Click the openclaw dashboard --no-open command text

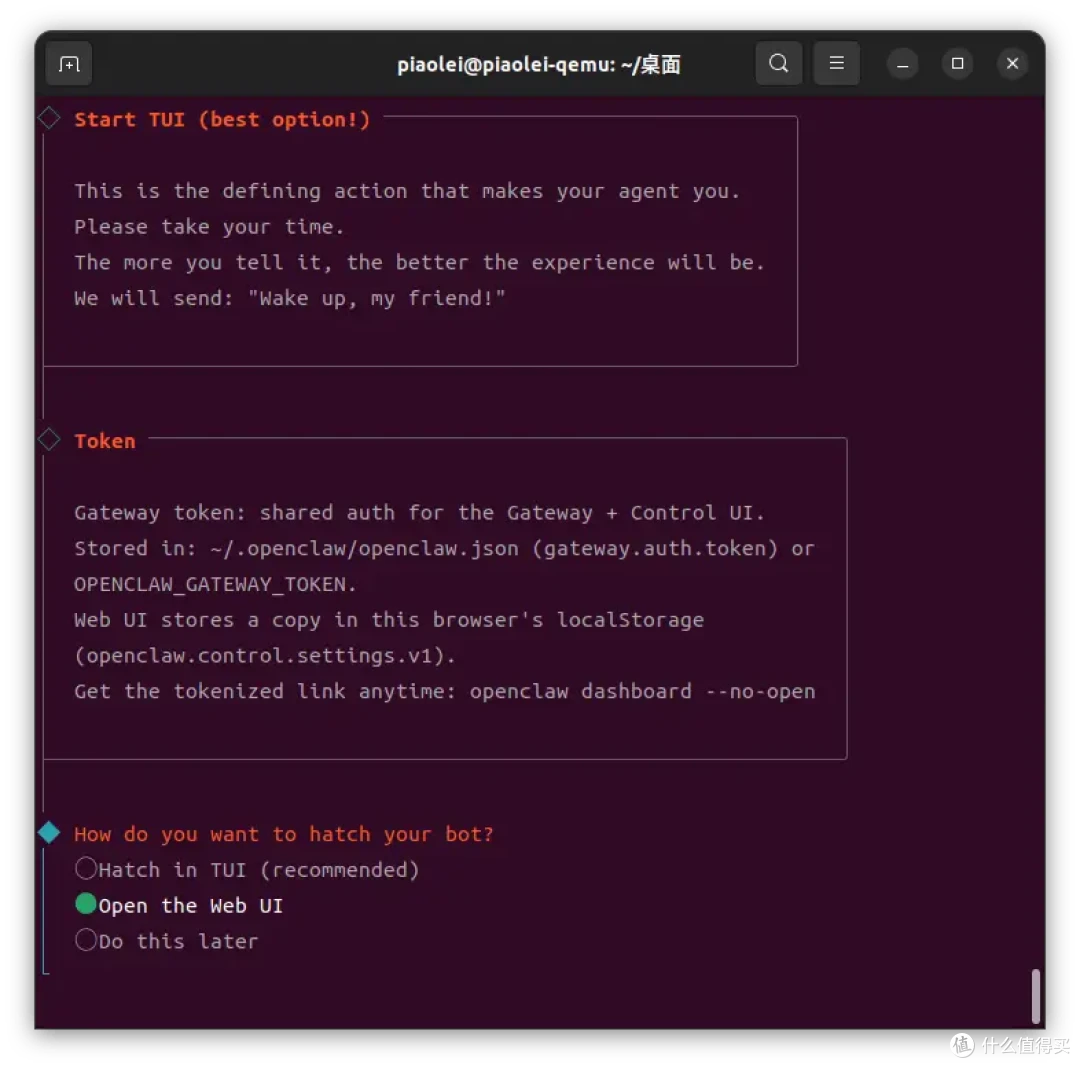point(642,691)
